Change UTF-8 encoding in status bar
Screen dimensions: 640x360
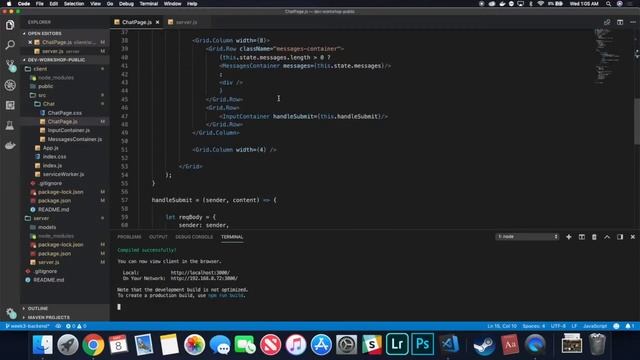(558, 326)
